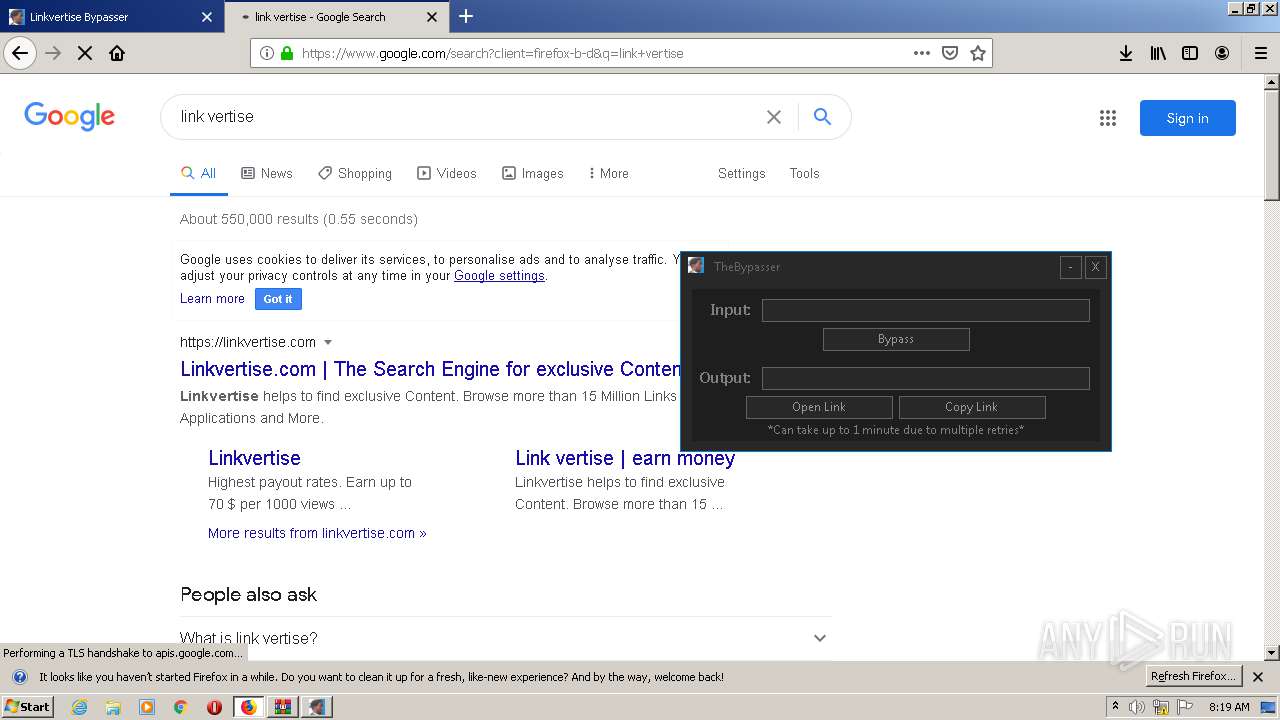This screenshot has height=720, width=1280.
Task: Go to the Firefox home page
Action: click(117, 53)
